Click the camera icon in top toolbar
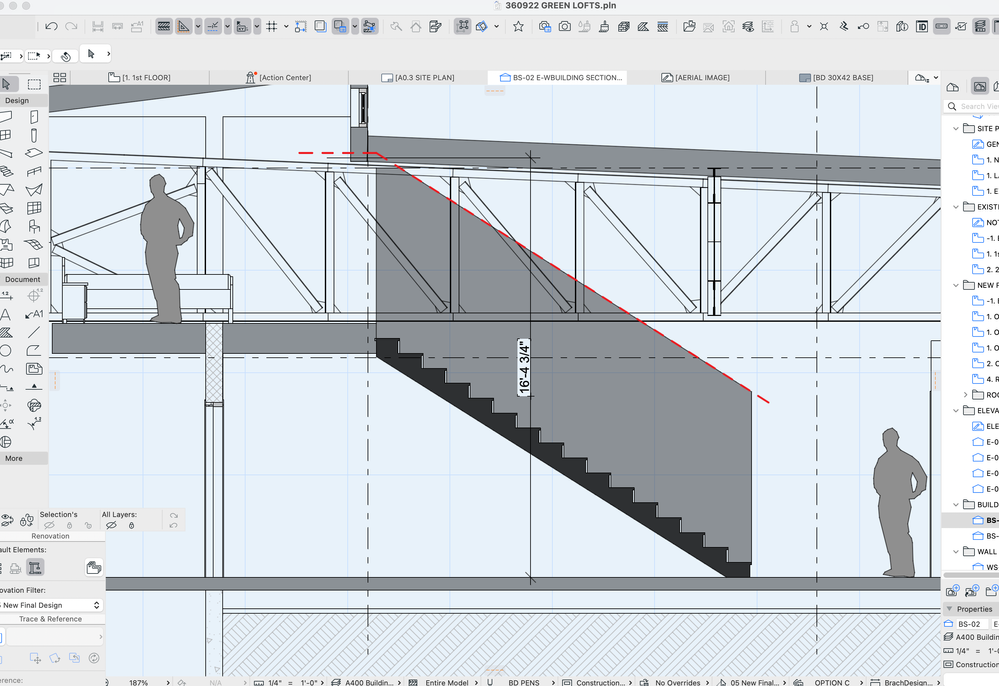The height and width of the screenshot is (686, 999). (x=564, y=26)
